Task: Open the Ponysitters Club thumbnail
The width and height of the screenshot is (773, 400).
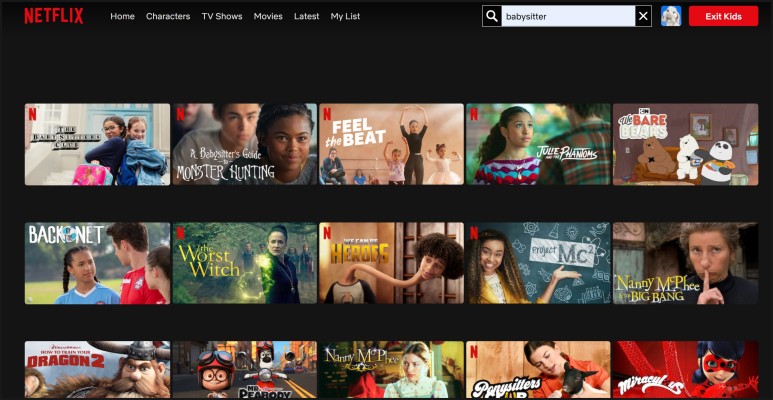Action: (538, 369)
